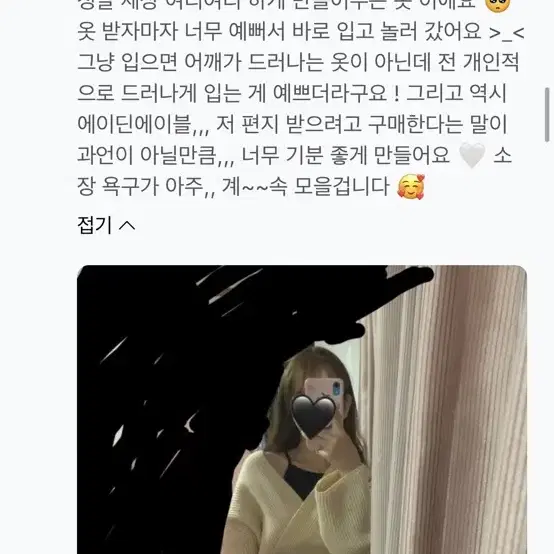
Task: Click the line starting with 그냥 입으면
Action: 299,63
